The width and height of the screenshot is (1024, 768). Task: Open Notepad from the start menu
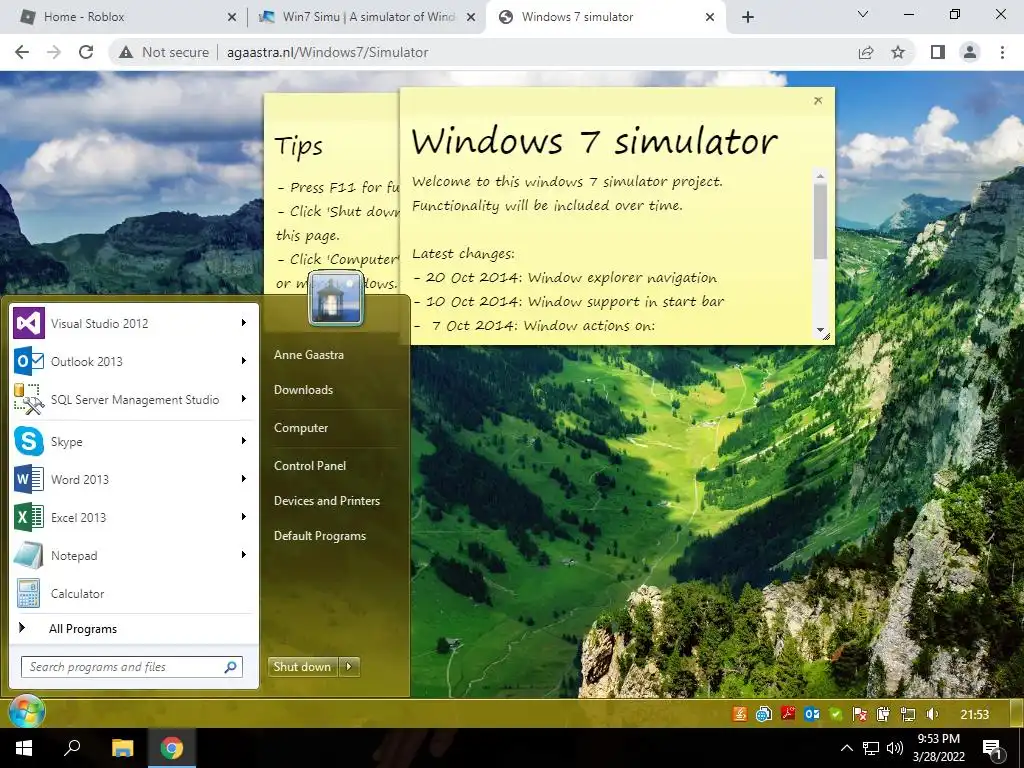[134, 555]
